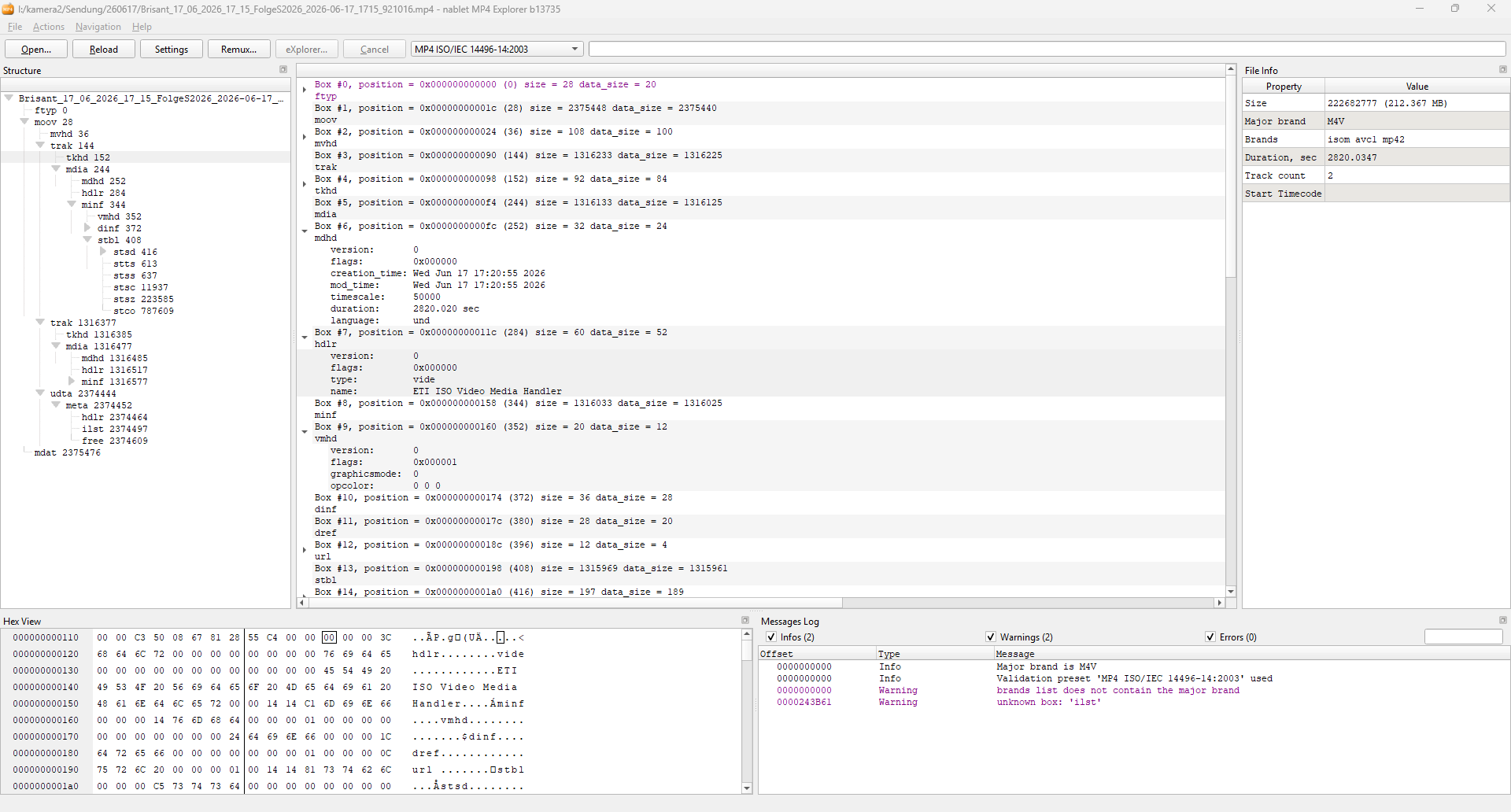Open the File menu
The width and height of the screenshot is (1511, 812).
[x=15, y=27]
